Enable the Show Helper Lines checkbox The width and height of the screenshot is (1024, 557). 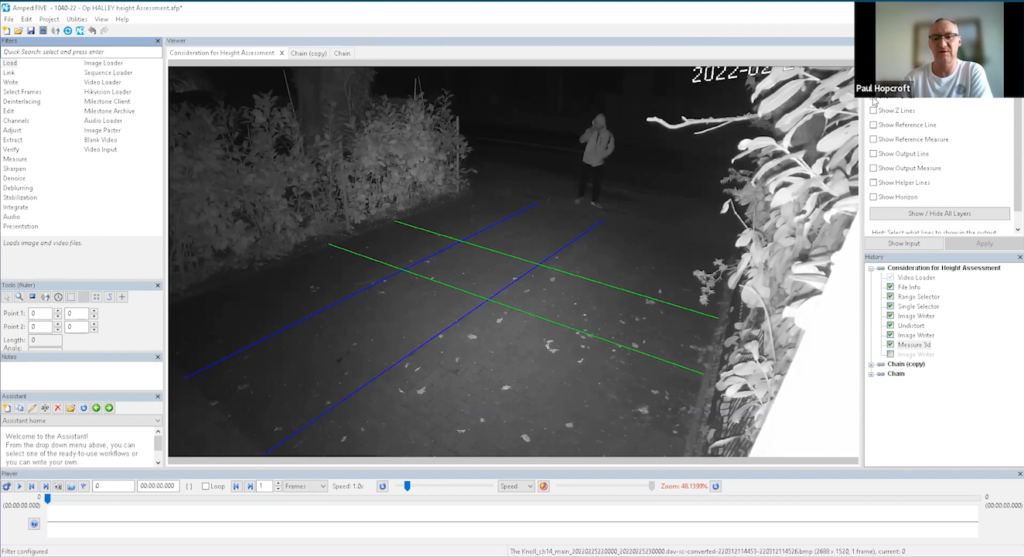coord(873,182)
